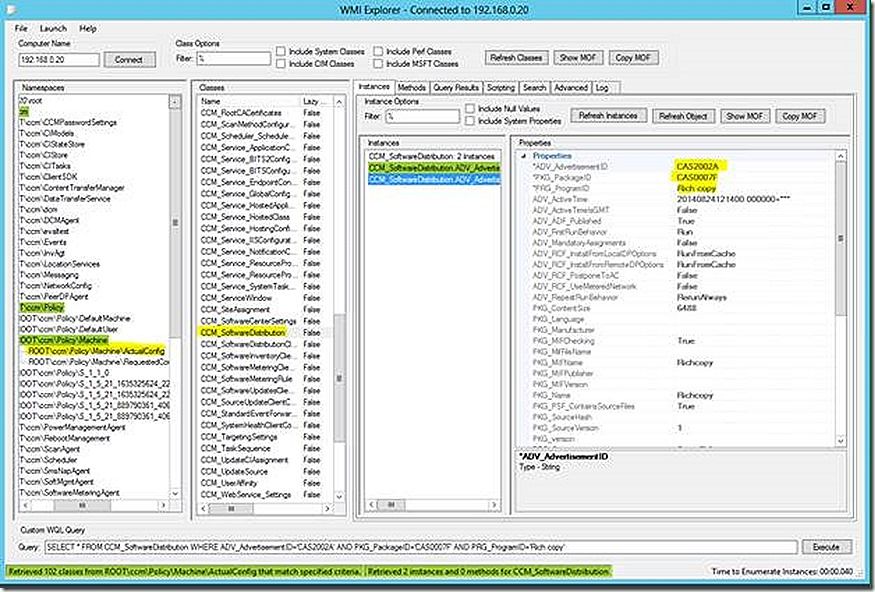
Task: Select the Instances tab
Action: [374, 86]
